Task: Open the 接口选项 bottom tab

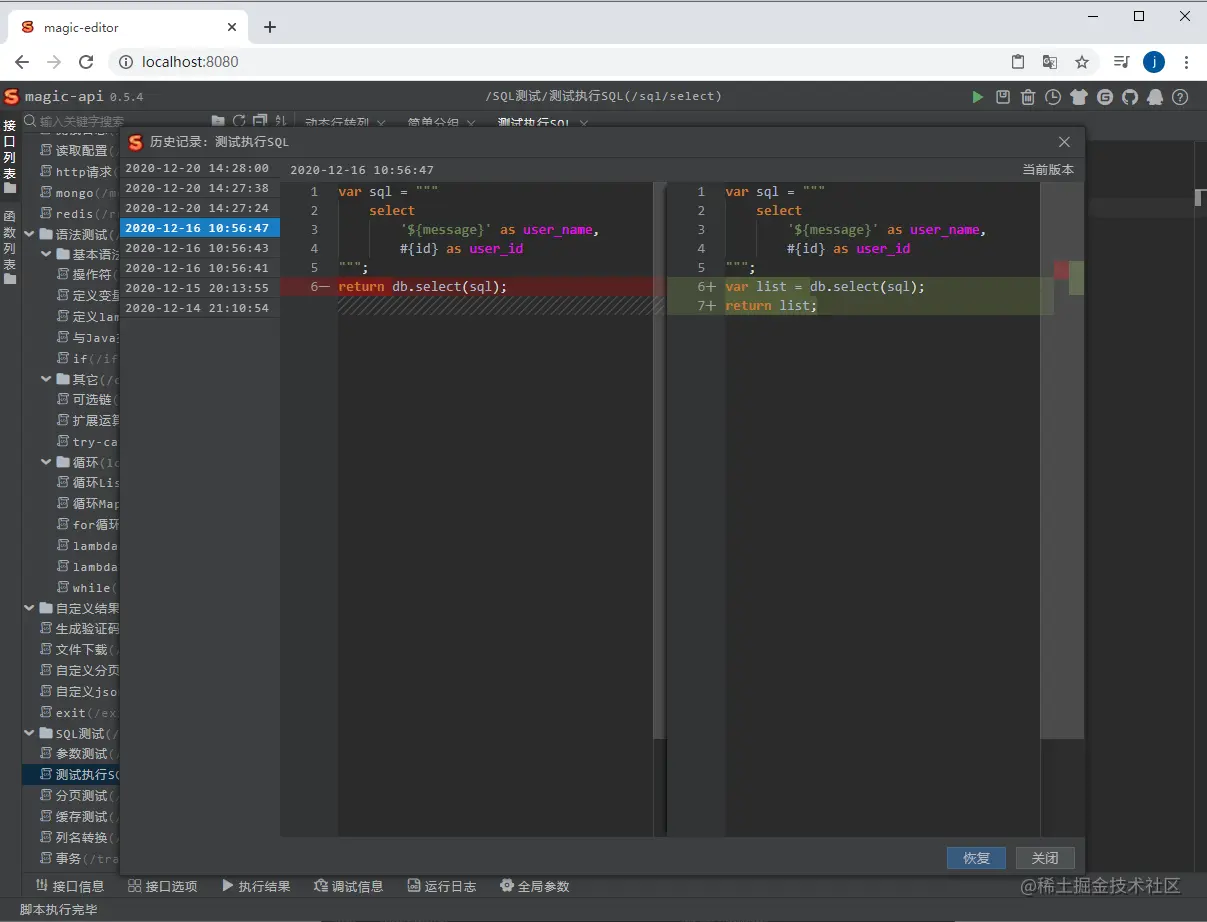Action: 163,886
